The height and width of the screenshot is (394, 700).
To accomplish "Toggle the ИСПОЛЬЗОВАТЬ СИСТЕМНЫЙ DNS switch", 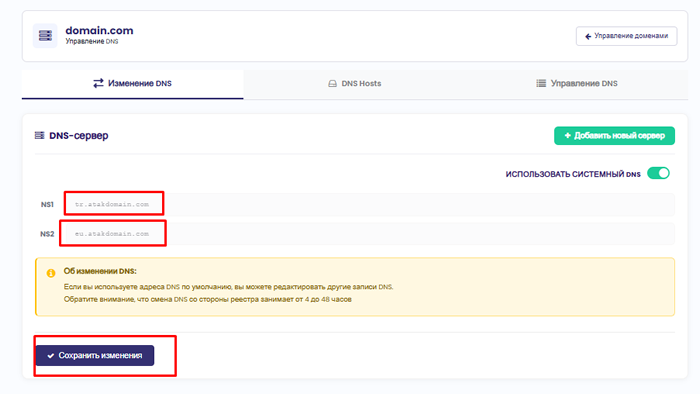I will tap(658, 173).
